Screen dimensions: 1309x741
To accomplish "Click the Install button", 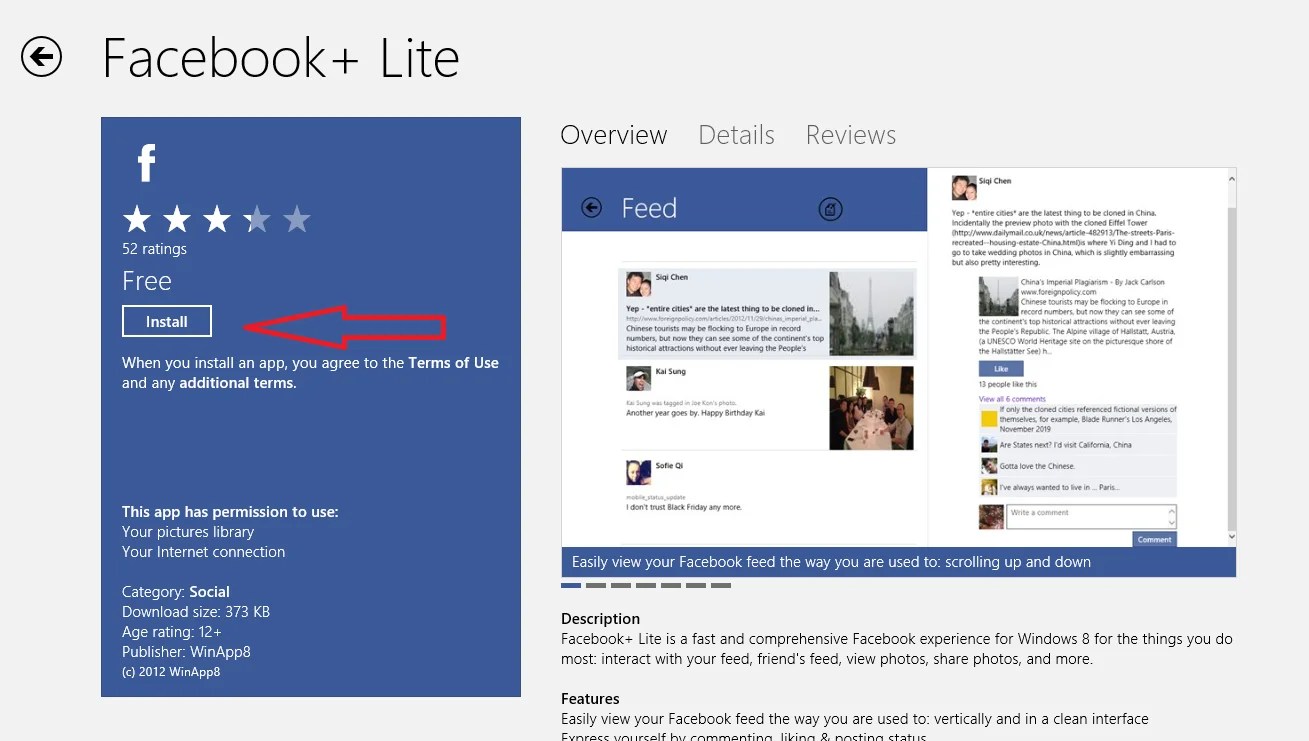I will click(x=166, y=321).
